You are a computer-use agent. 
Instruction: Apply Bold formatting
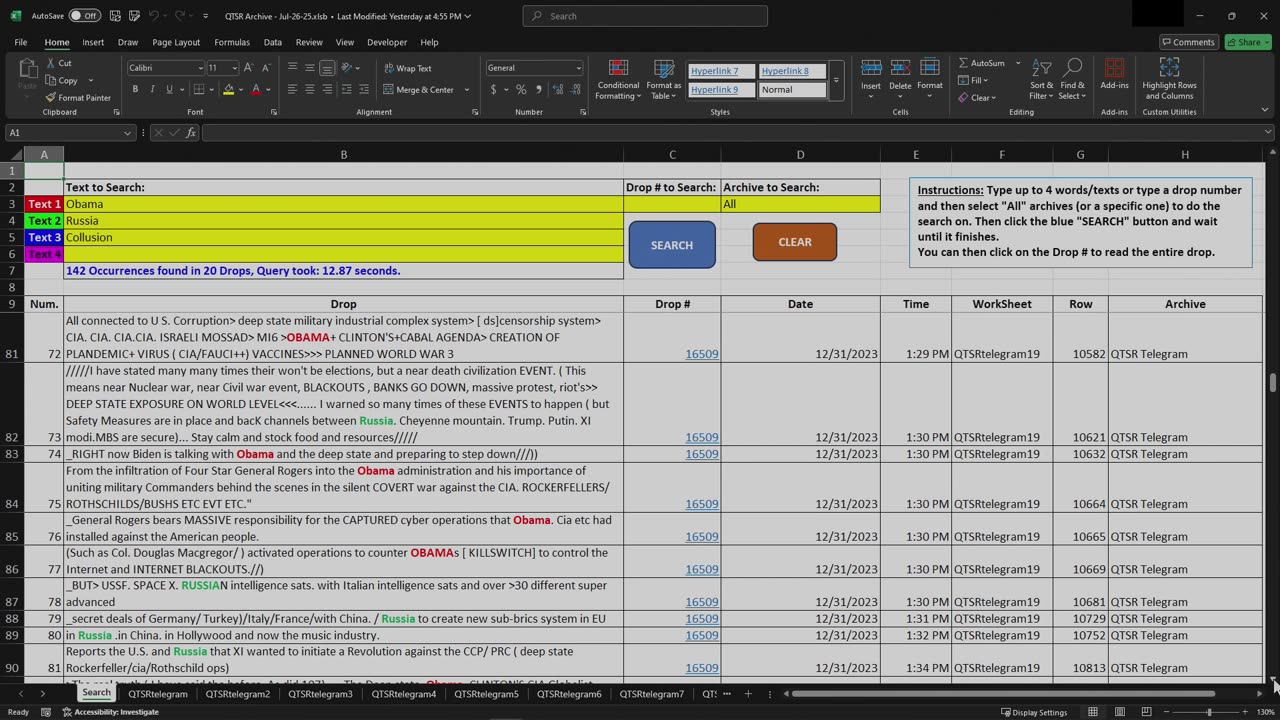click(135, 90)
